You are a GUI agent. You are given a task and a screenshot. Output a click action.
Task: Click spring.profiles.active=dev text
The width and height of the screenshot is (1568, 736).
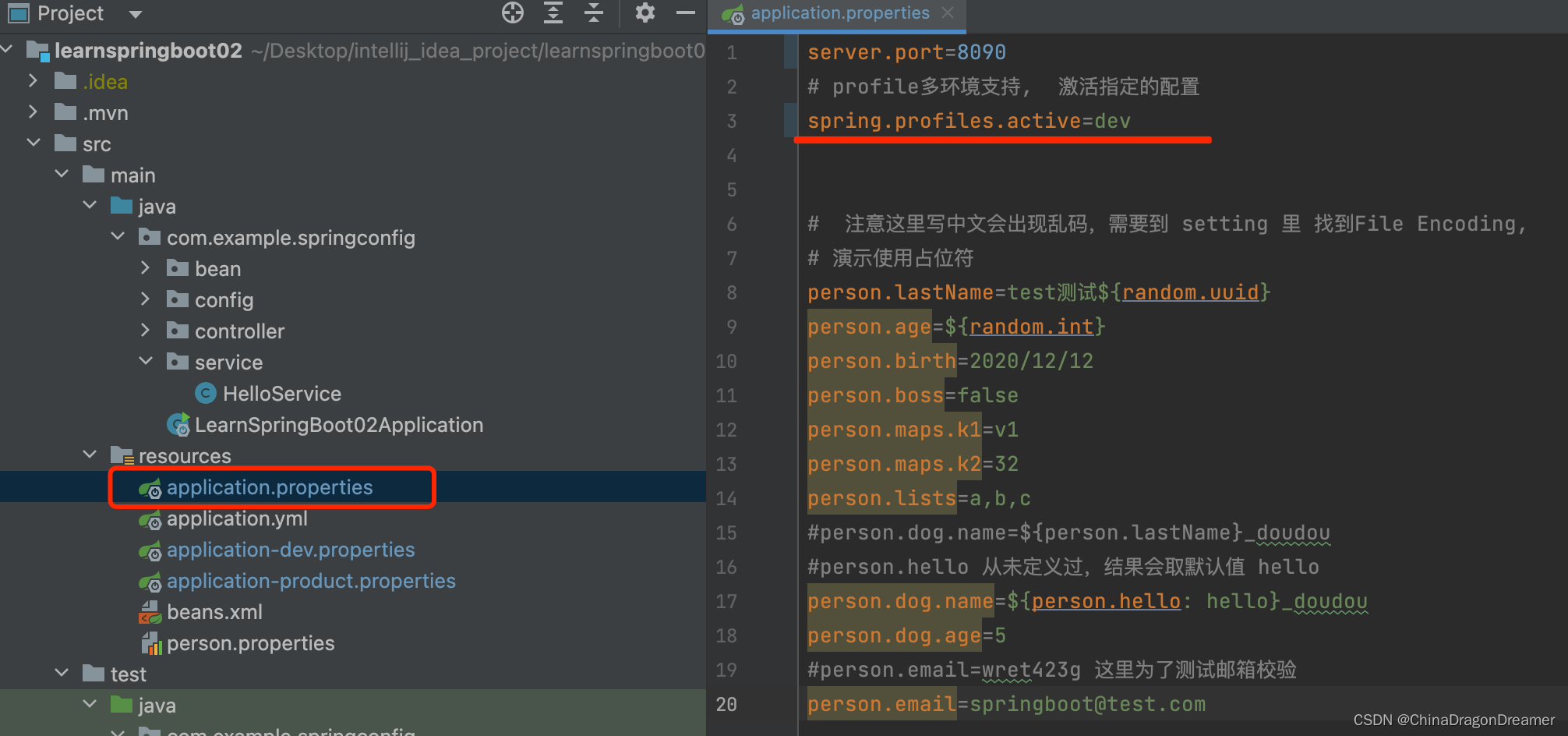coord(969,121)
